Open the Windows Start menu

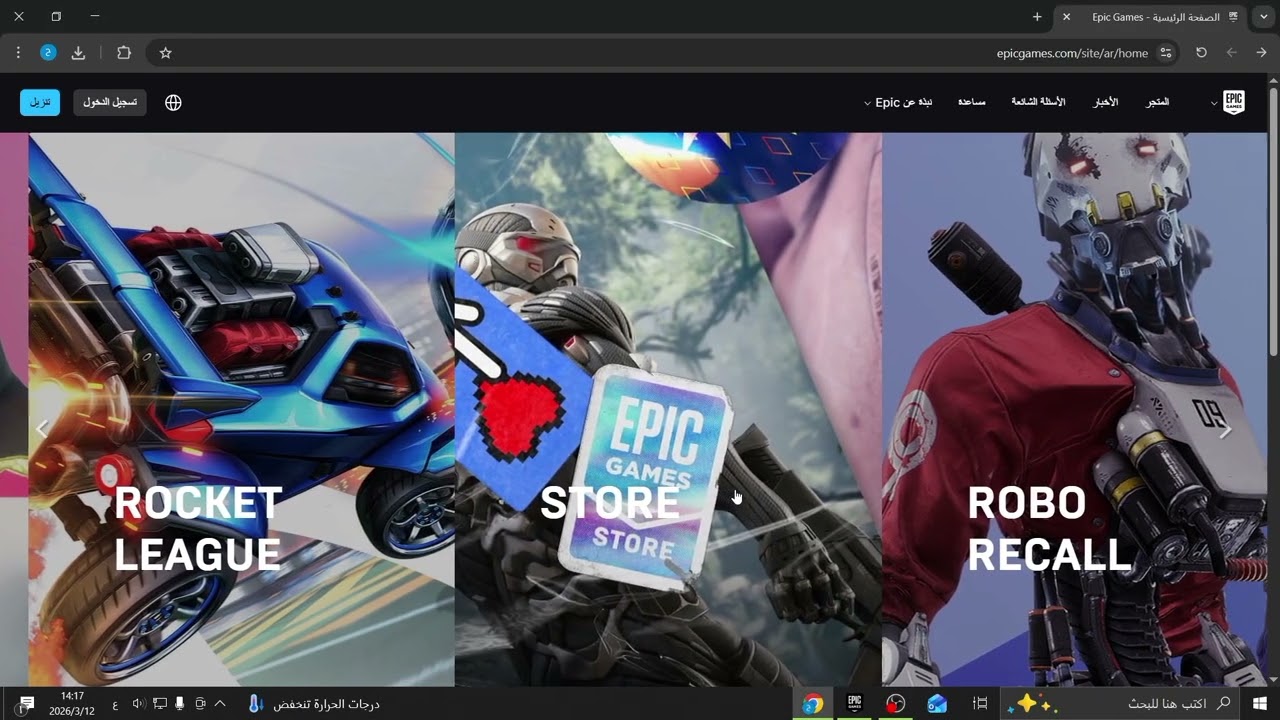pyautogui.click(x=1259, y=704)
